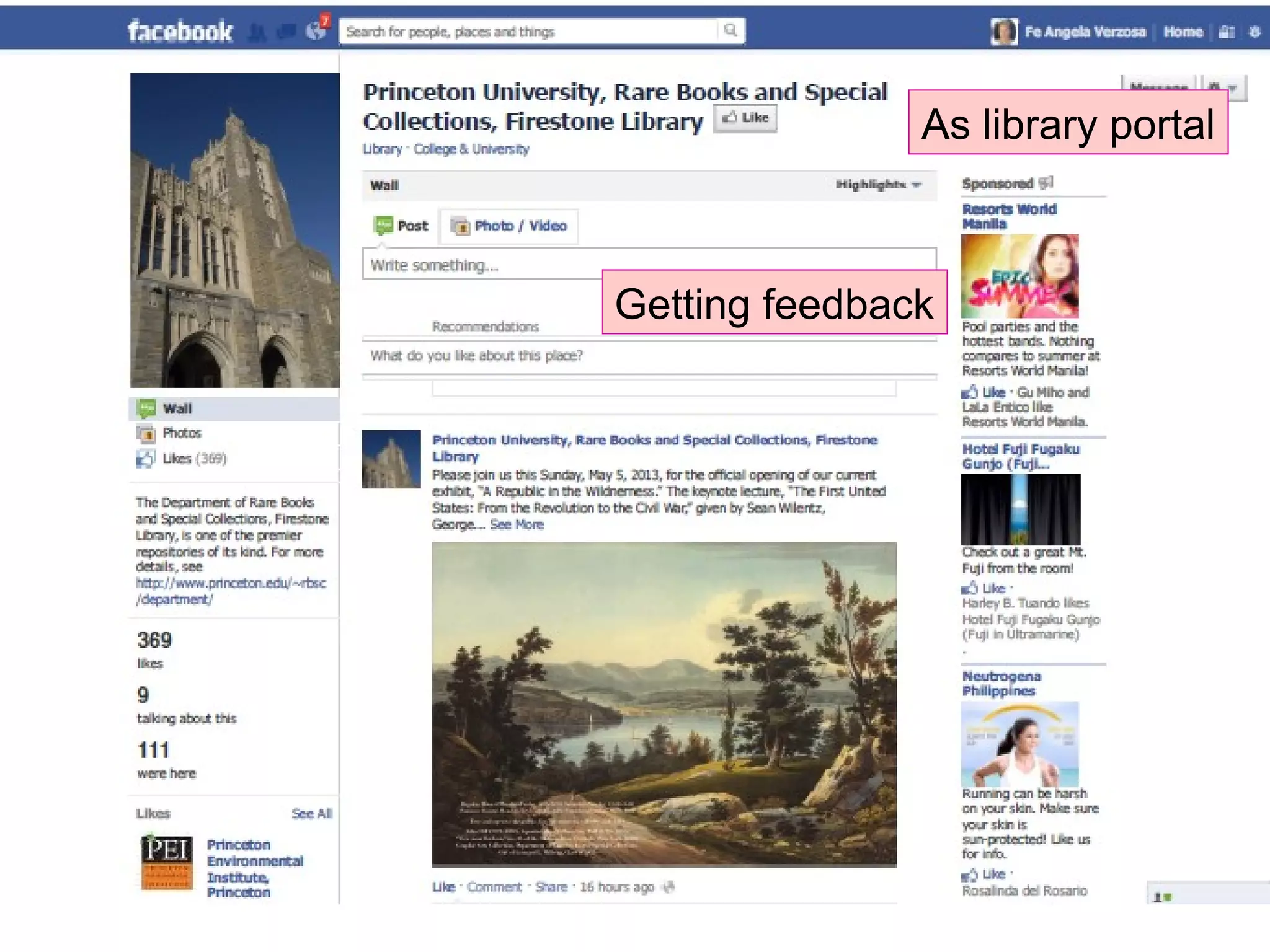This screenshot has height=952, width=1270.
Task: Open the Highlights dropdown on Wall
Action: coord(878,185)
